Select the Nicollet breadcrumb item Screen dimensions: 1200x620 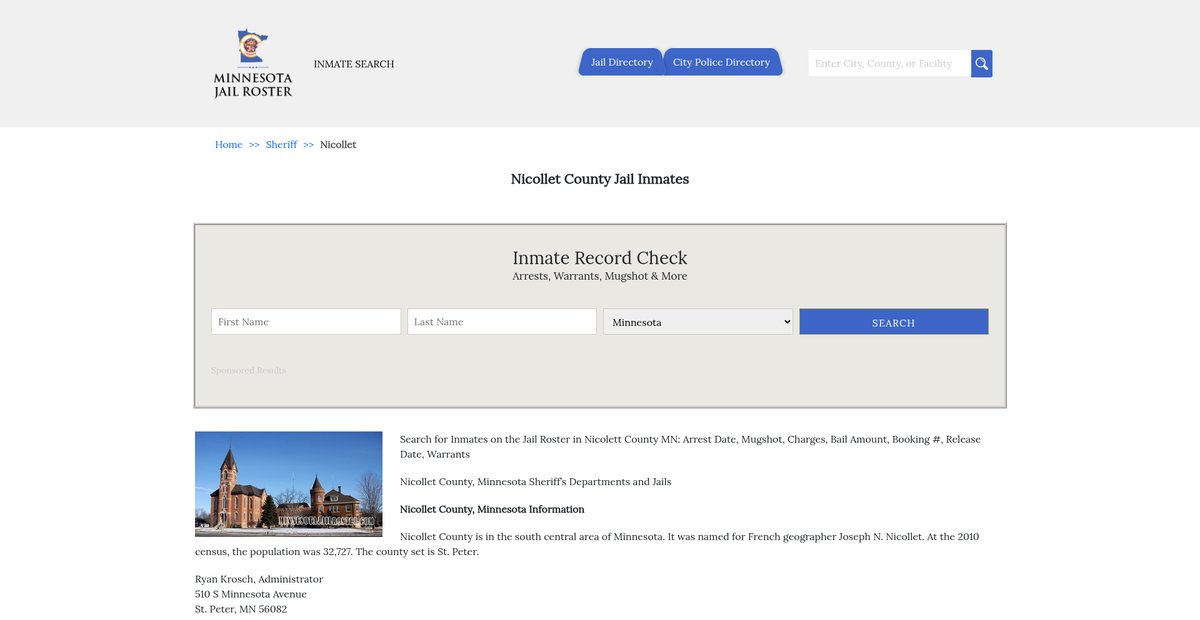(x=338, y=145)
